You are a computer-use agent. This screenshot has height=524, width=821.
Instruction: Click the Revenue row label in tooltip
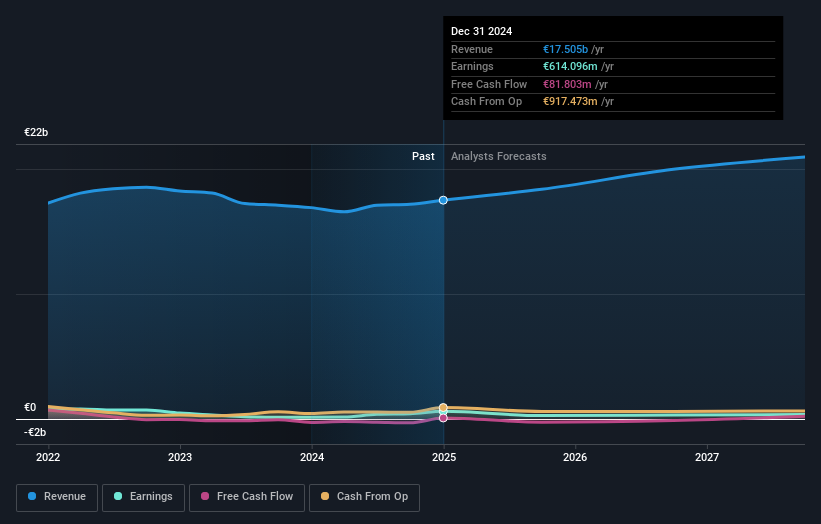[x=472, y=49]
